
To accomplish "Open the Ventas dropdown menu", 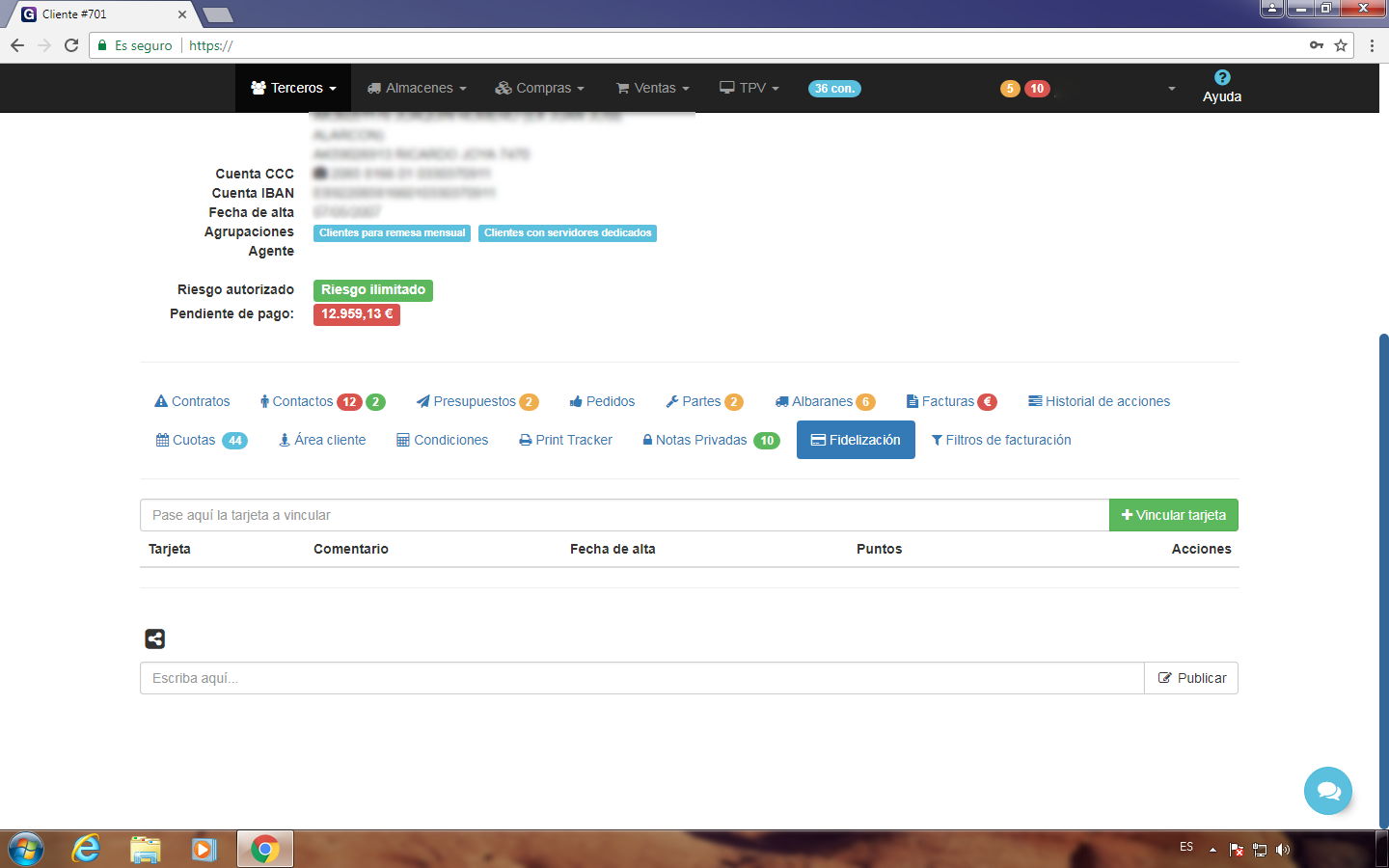I will point(653,88).
